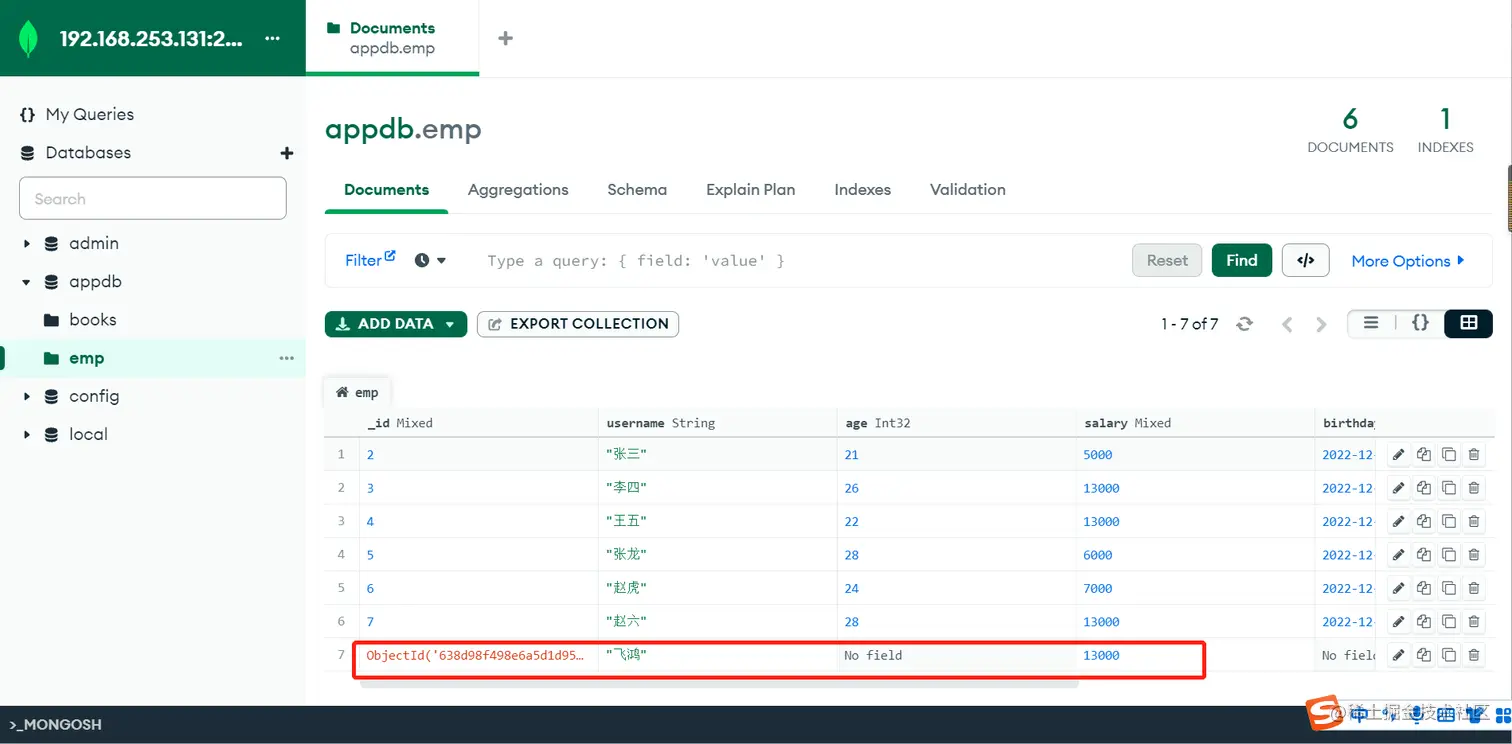Click the Find button

click(x=1242, y=260)
